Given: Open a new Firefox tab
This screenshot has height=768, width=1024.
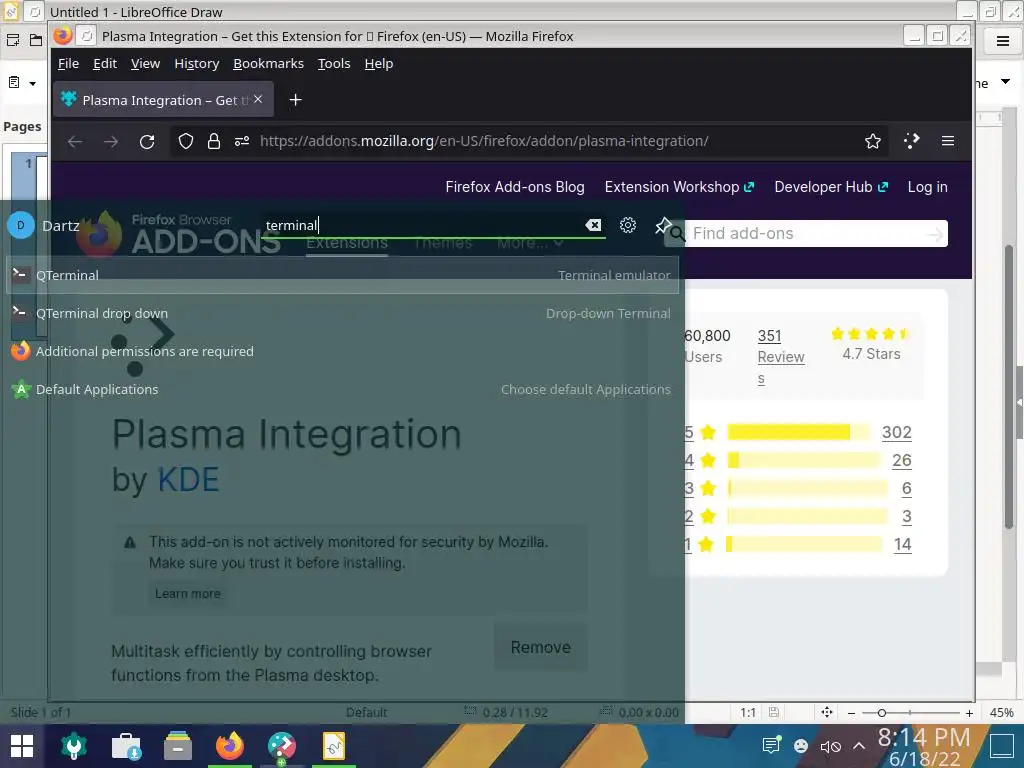Looking at the screenshot, I should coord(295,99).
